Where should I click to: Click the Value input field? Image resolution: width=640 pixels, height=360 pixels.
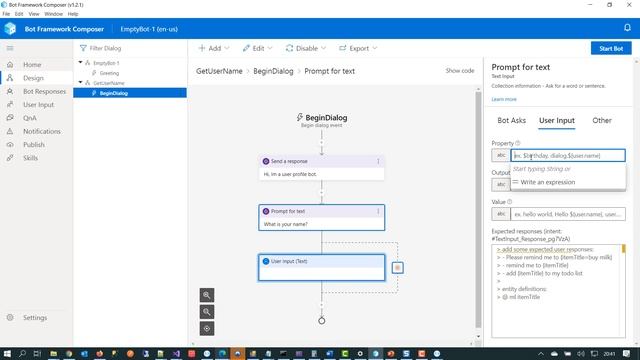pos(568,214)
